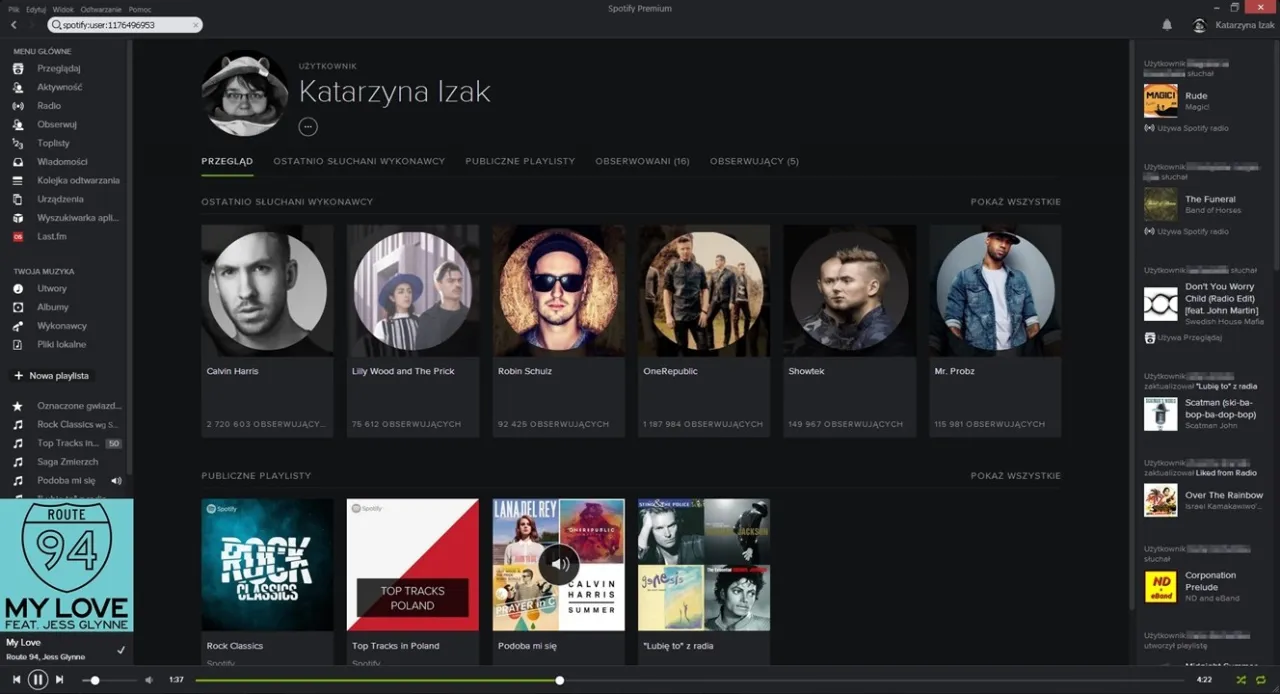This screenshot has height=694, width=1280.
Task: Go back with the navigation arrow
Action: click(x=14, y=25)
